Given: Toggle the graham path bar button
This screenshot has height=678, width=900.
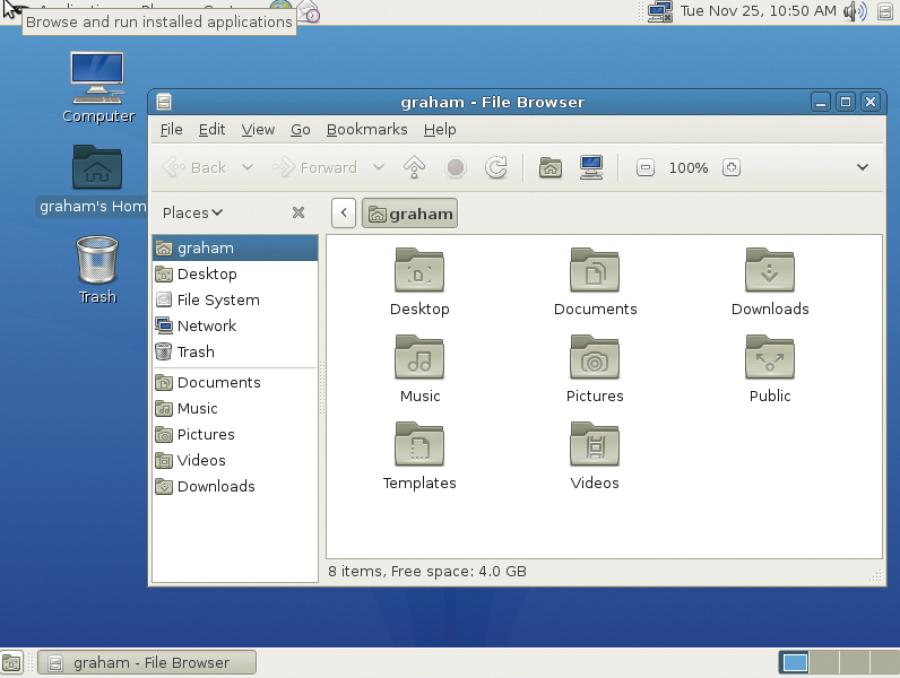Looking at the screenshot, I should coord(410,213).
